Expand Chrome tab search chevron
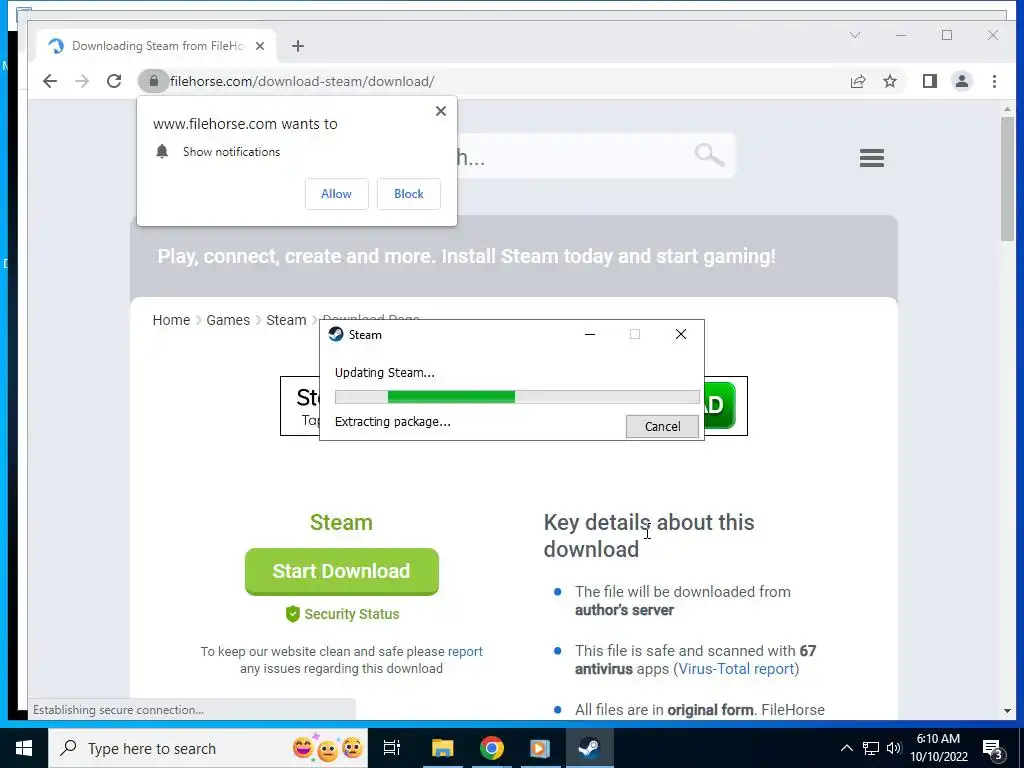This screenshot has width=1024, height=768. (x=855, y=35)
